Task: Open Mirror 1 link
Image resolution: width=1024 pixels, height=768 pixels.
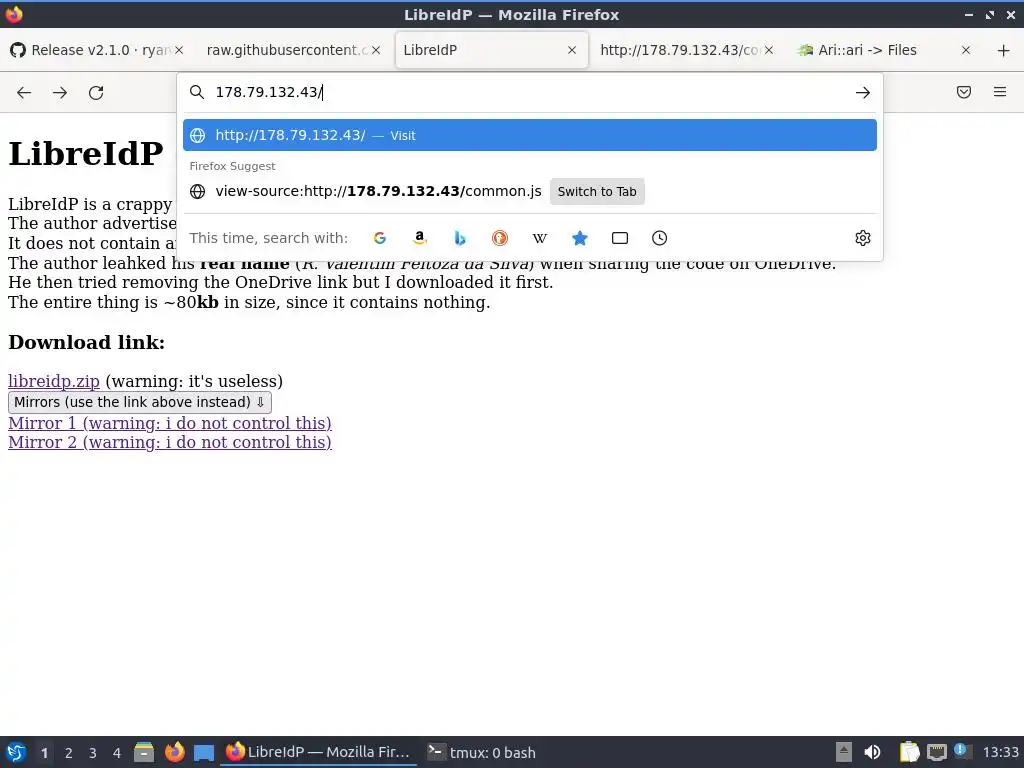Action: point(170,423)
